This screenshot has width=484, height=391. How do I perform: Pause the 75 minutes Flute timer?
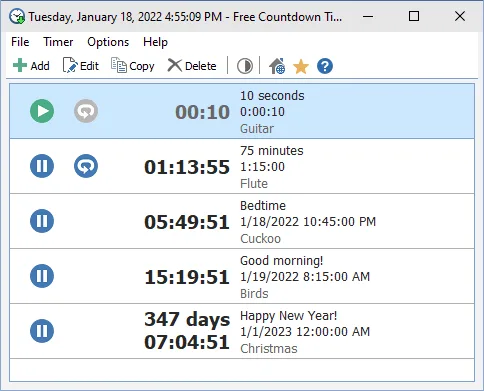tap(42, 166)
